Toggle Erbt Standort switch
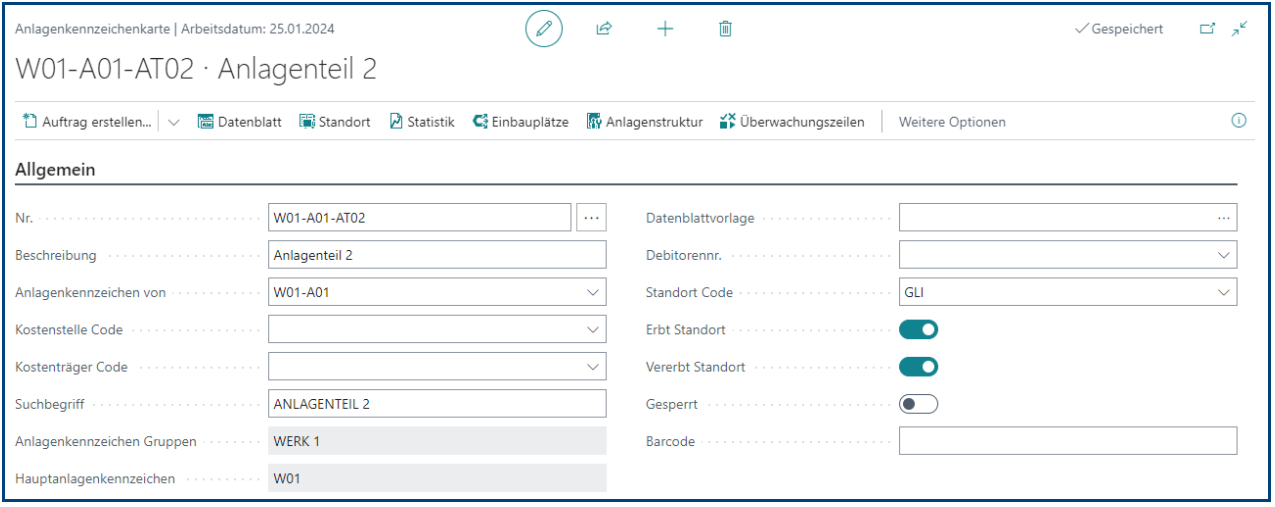1275x507 pixels. (918, 329)
